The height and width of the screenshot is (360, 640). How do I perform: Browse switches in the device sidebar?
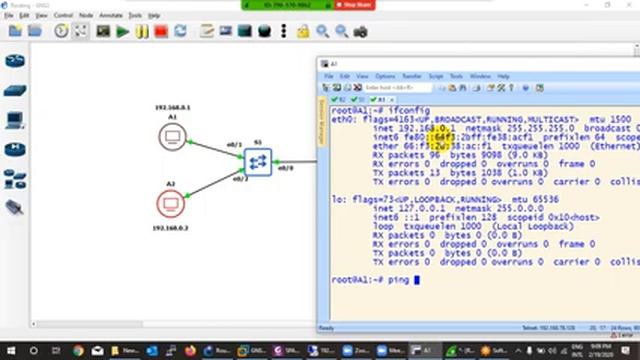[x=15, y=90]
